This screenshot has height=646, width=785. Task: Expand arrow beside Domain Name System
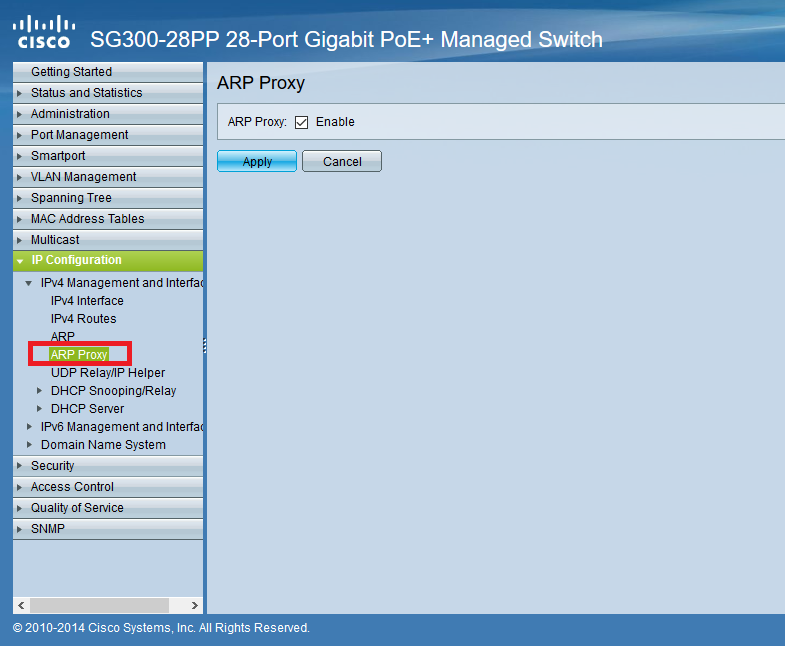click(x=30, y=445)
